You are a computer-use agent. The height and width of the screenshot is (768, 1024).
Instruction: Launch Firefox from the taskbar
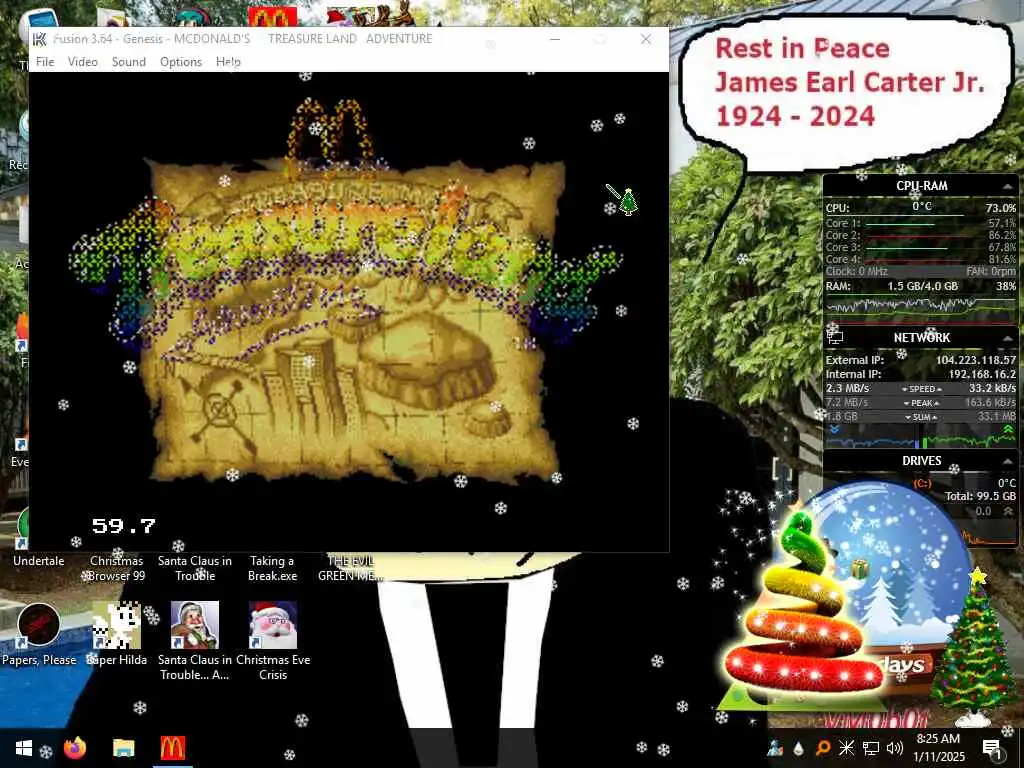(x=75, y=748)
